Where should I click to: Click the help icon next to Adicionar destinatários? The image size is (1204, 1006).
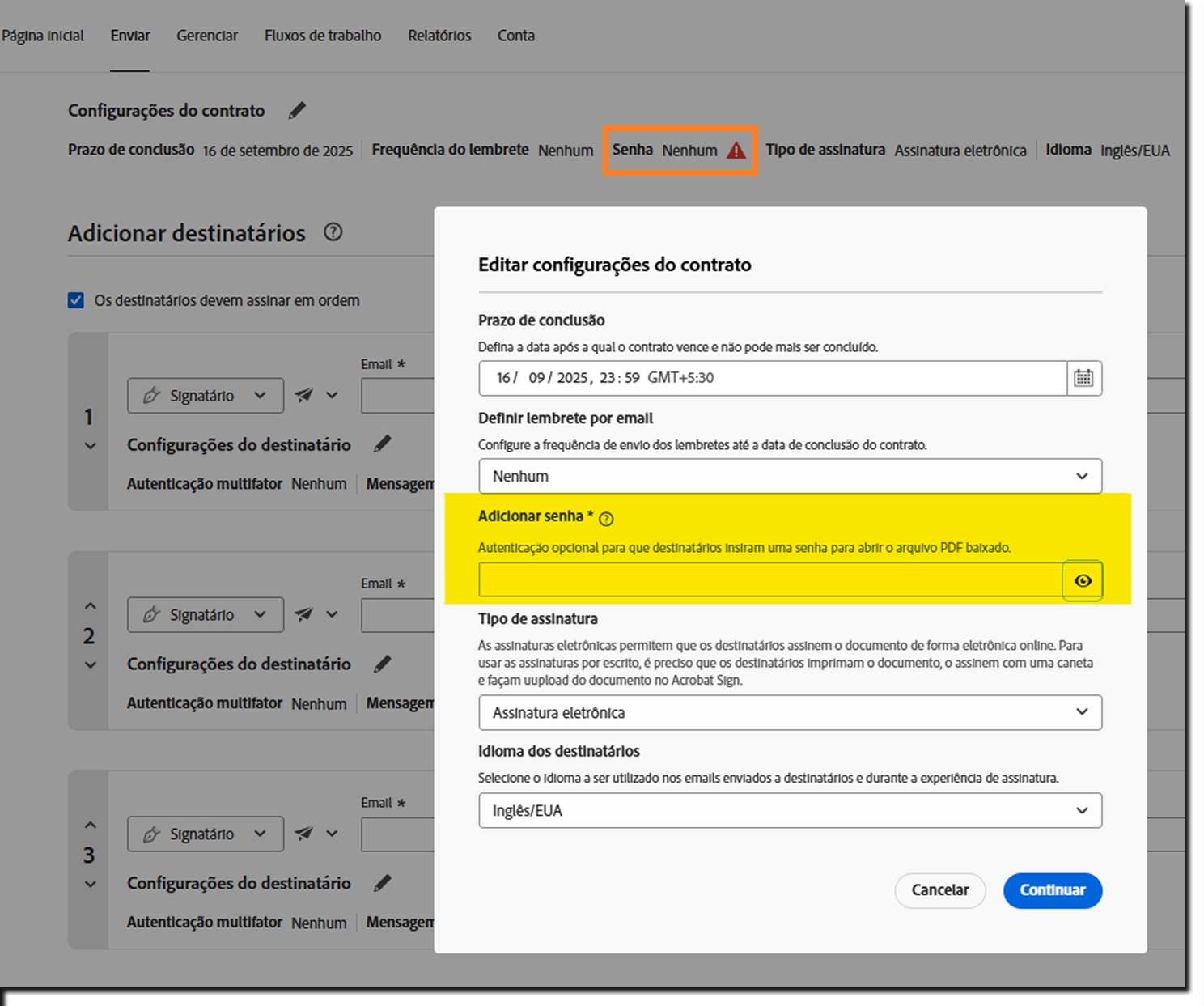(332, 232)
